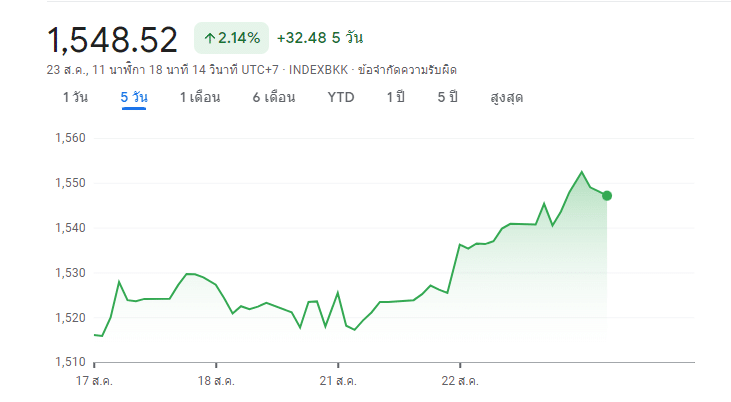Click the index value 1,548.52
731x402 pixels.
pos(112,40)
